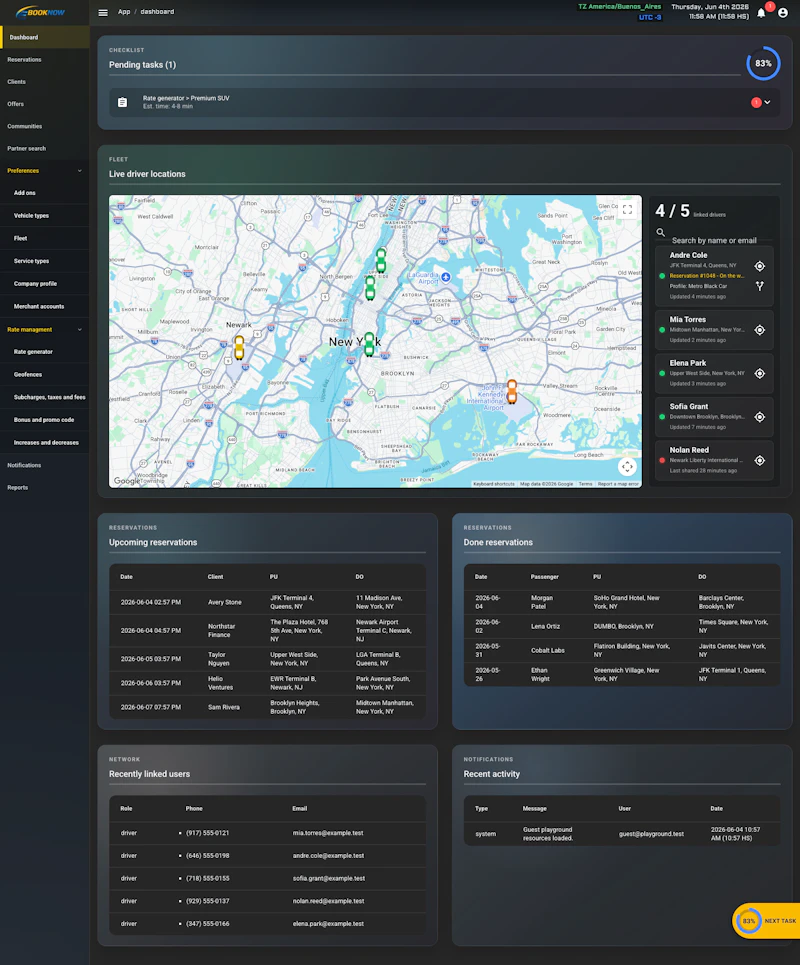800x965 pixels.
Task: Click the Reservation #1048 link for Andre Cole
Action: coord(706,276)
